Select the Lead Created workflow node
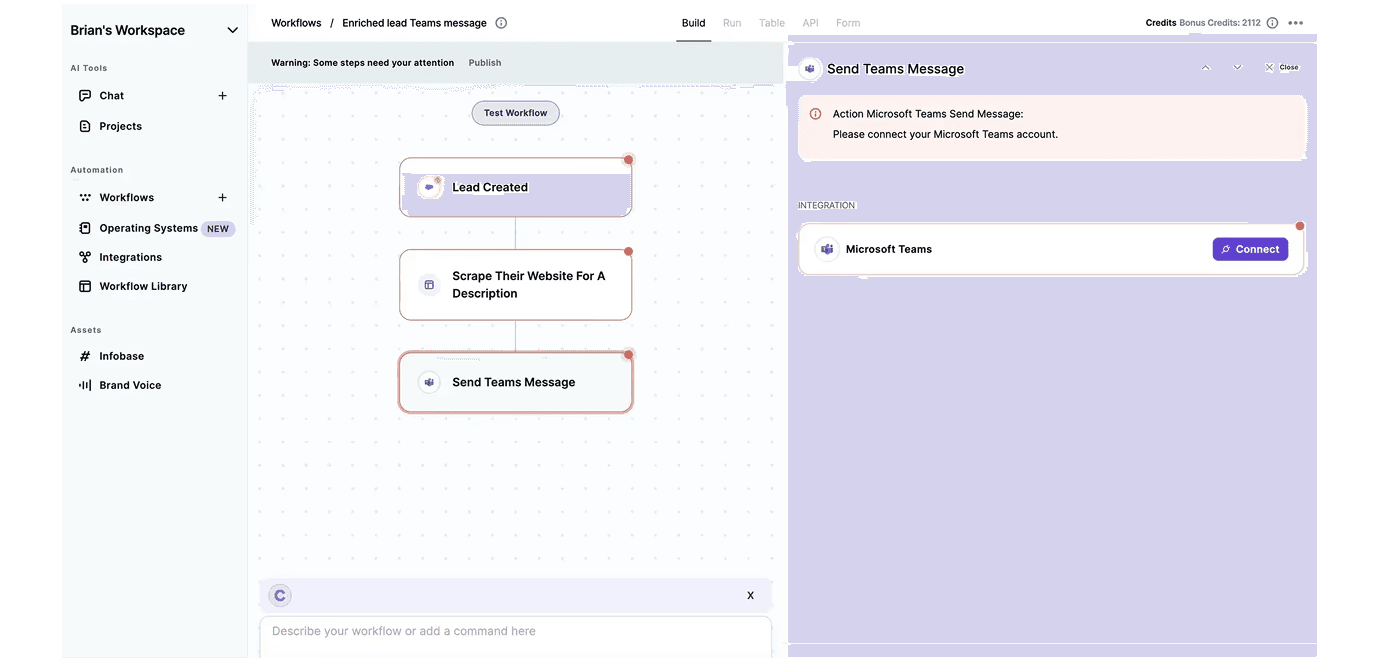Viewport: 1380px width, 663px height. coord(515,187)
